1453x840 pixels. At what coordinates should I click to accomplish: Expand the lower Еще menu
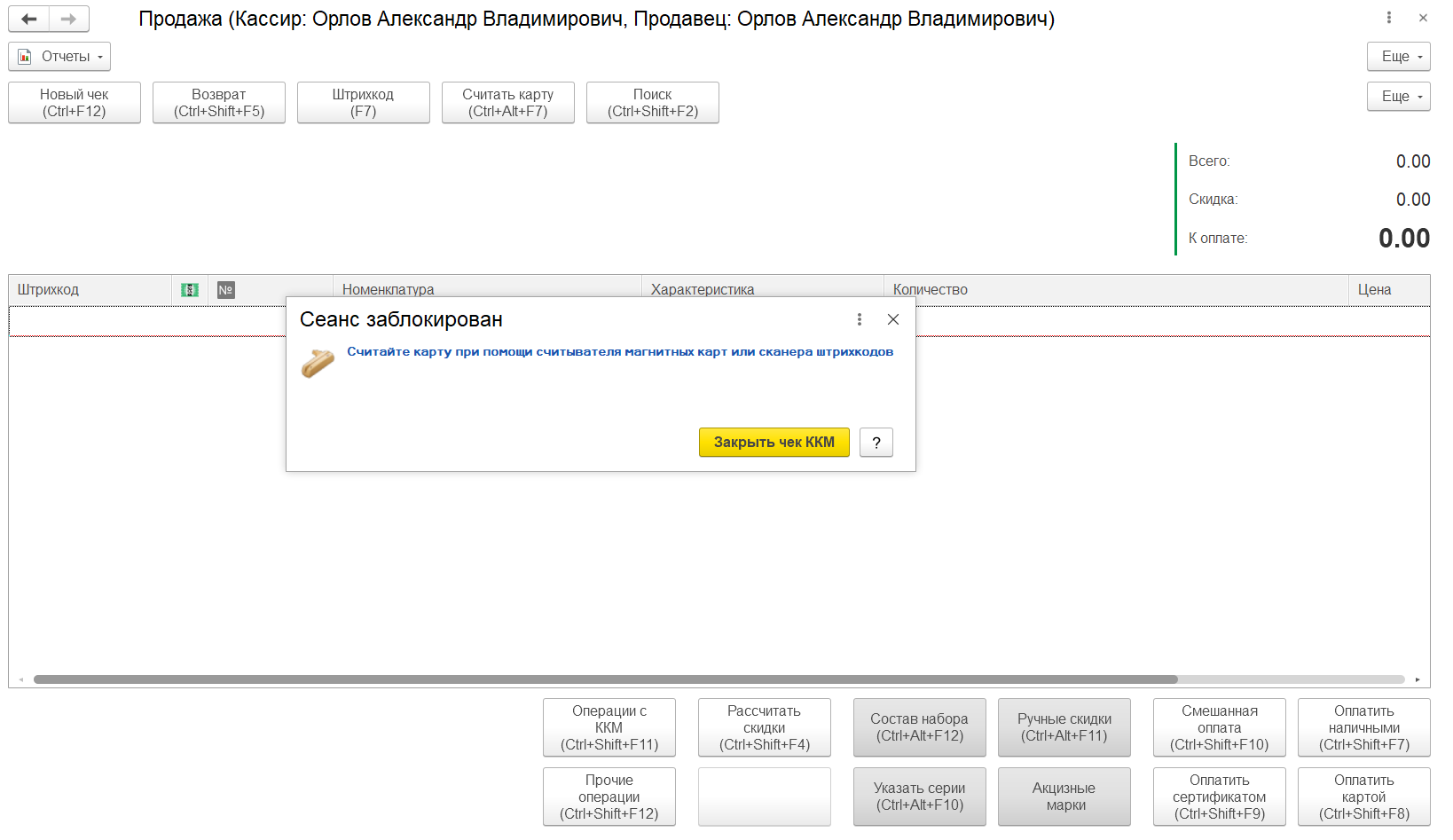click(1398, 96)
